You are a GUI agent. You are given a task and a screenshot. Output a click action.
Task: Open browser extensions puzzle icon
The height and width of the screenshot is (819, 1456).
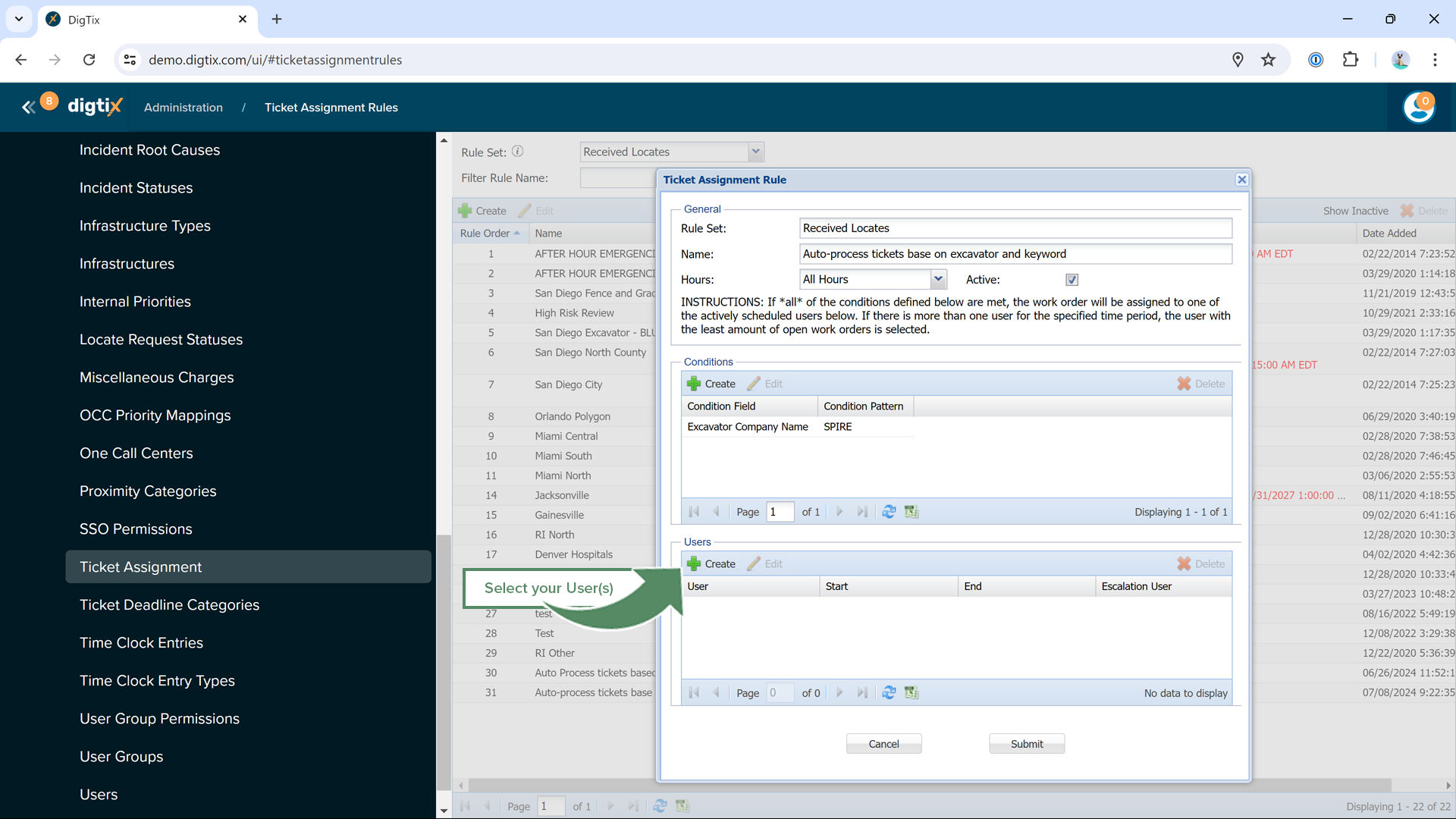1350,60
